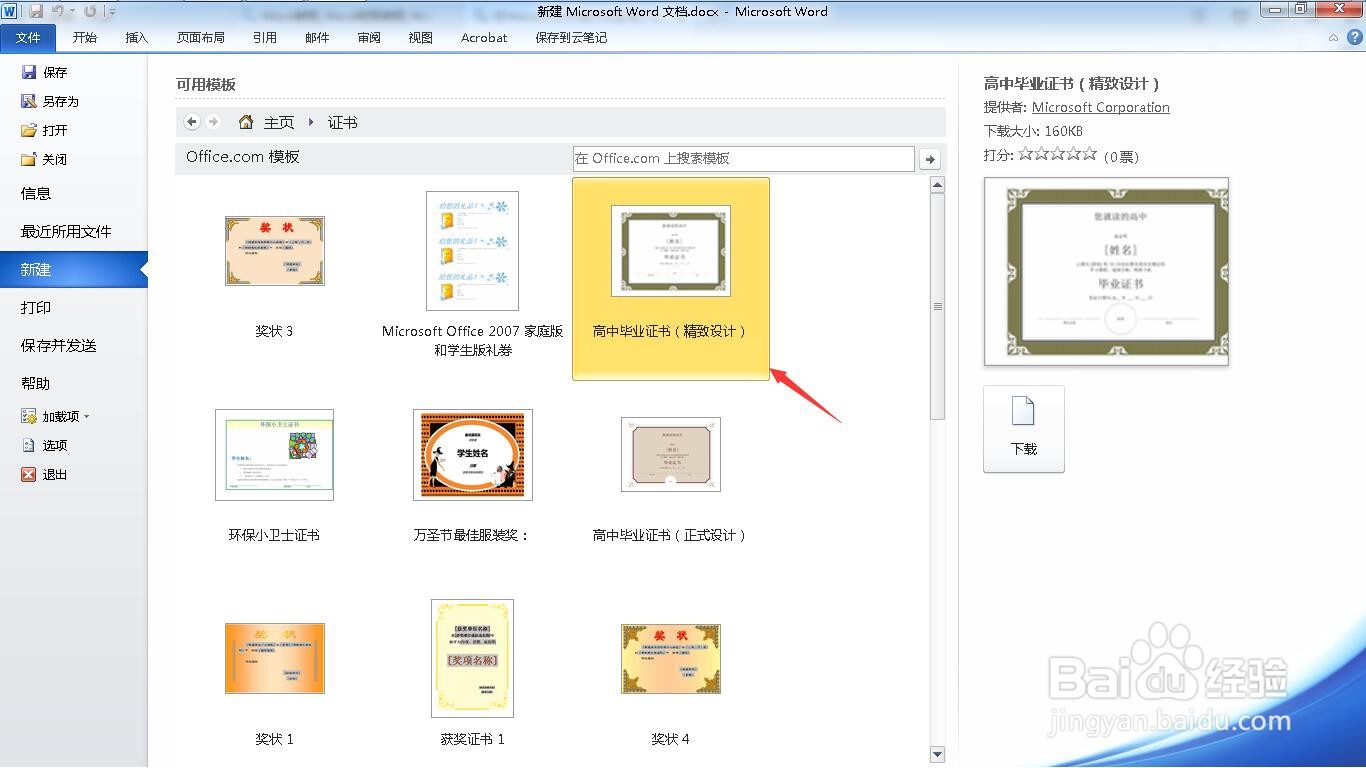Click the template list scroll down arrow

coord(937,754)
